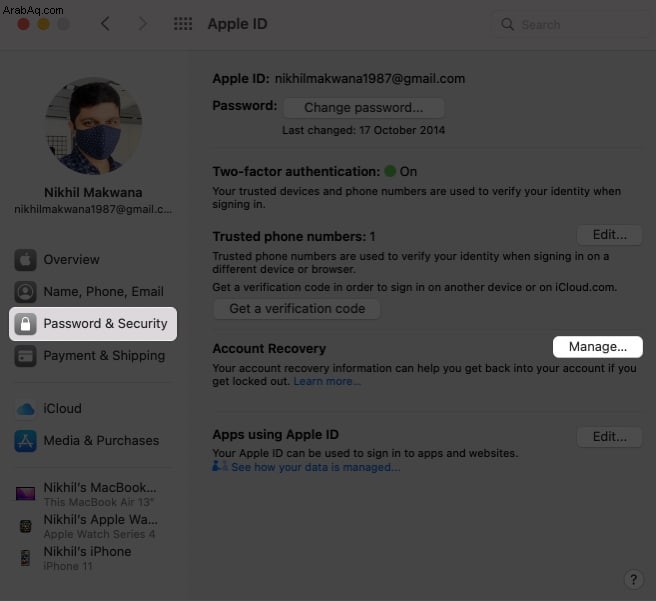Open the Overview section
The image size is (656, 601).
[x=93, y=260]
